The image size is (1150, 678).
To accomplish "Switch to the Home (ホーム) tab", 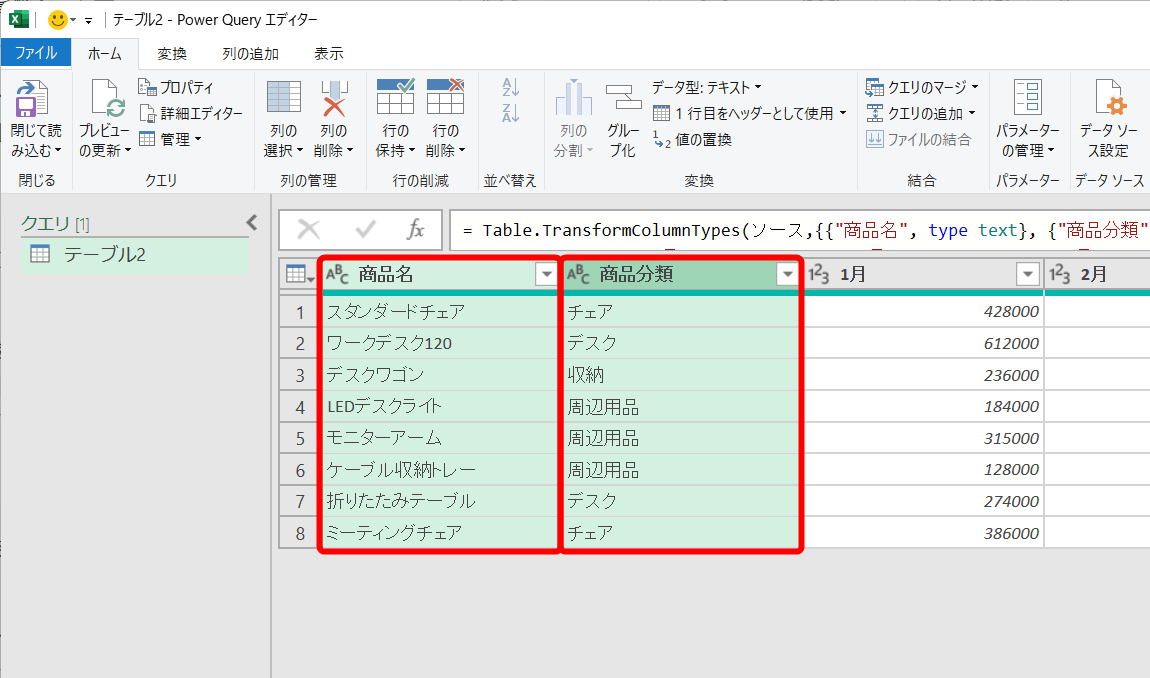I will [105, 54].
